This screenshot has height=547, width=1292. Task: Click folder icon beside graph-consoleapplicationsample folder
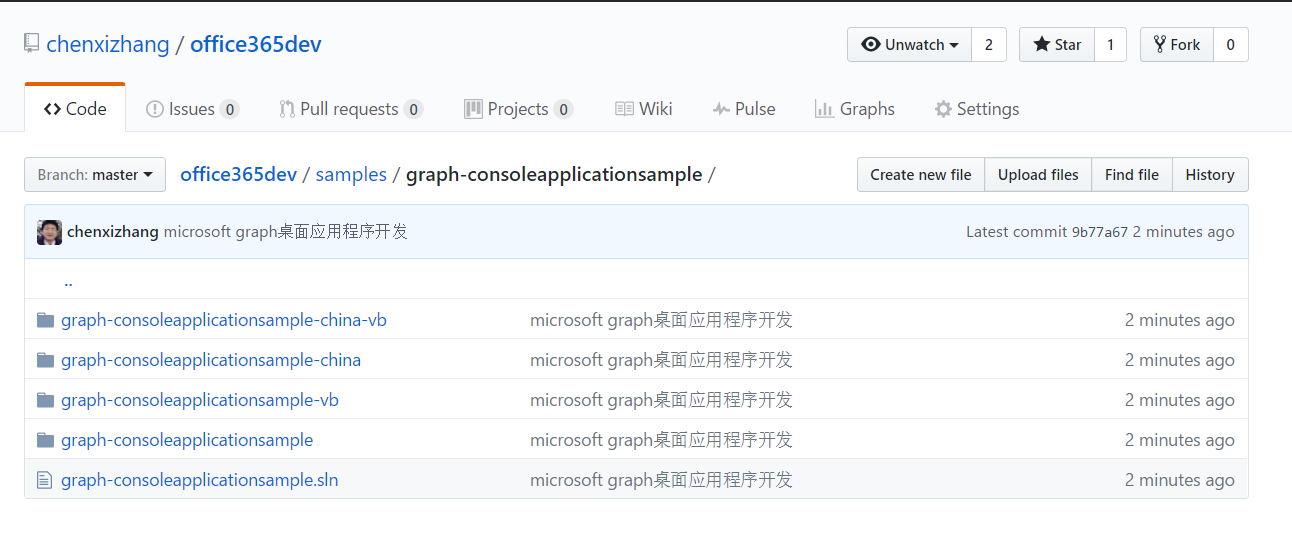pos(45,440)
